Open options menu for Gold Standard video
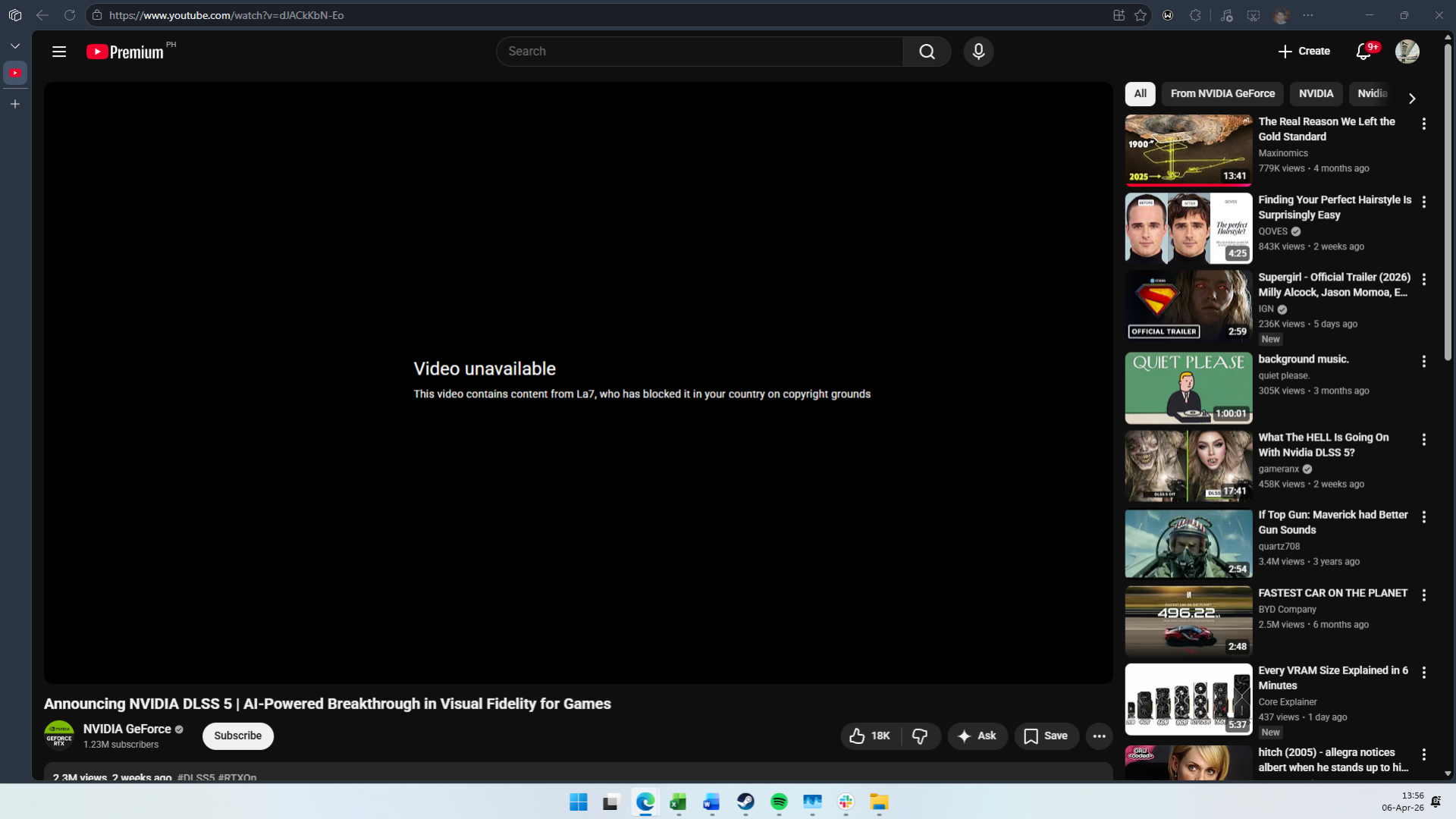 (x=1423, y=124)
